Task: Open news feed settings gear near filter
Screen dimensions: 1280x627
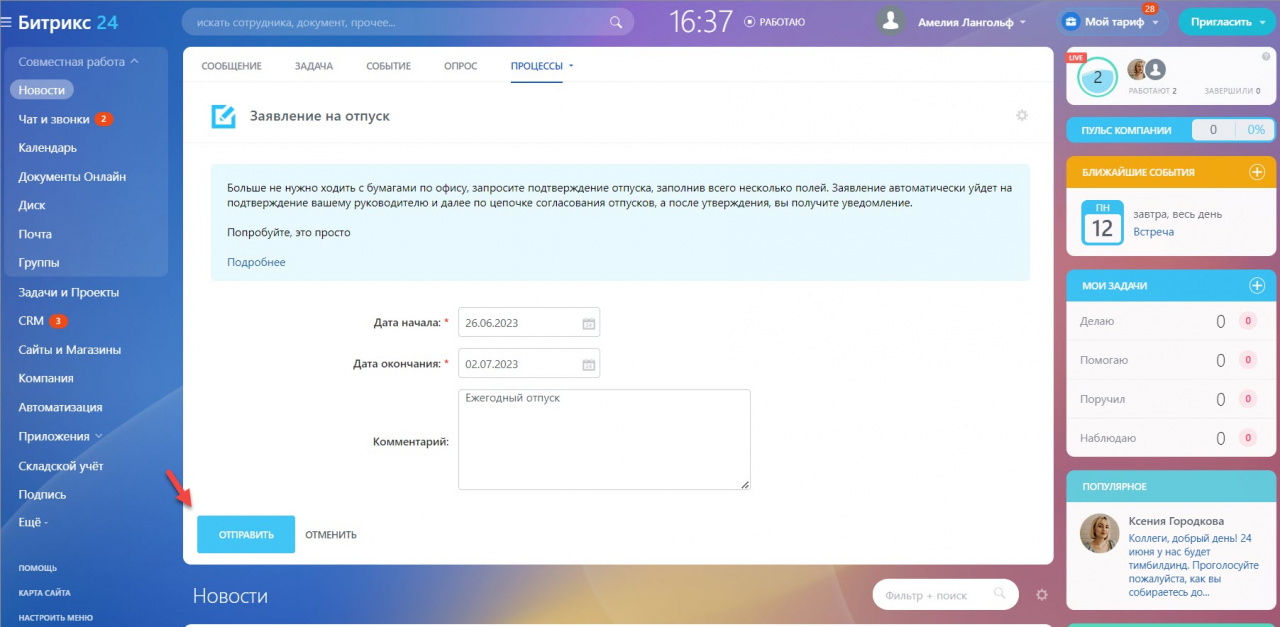Action: (x=1042, y=595)
